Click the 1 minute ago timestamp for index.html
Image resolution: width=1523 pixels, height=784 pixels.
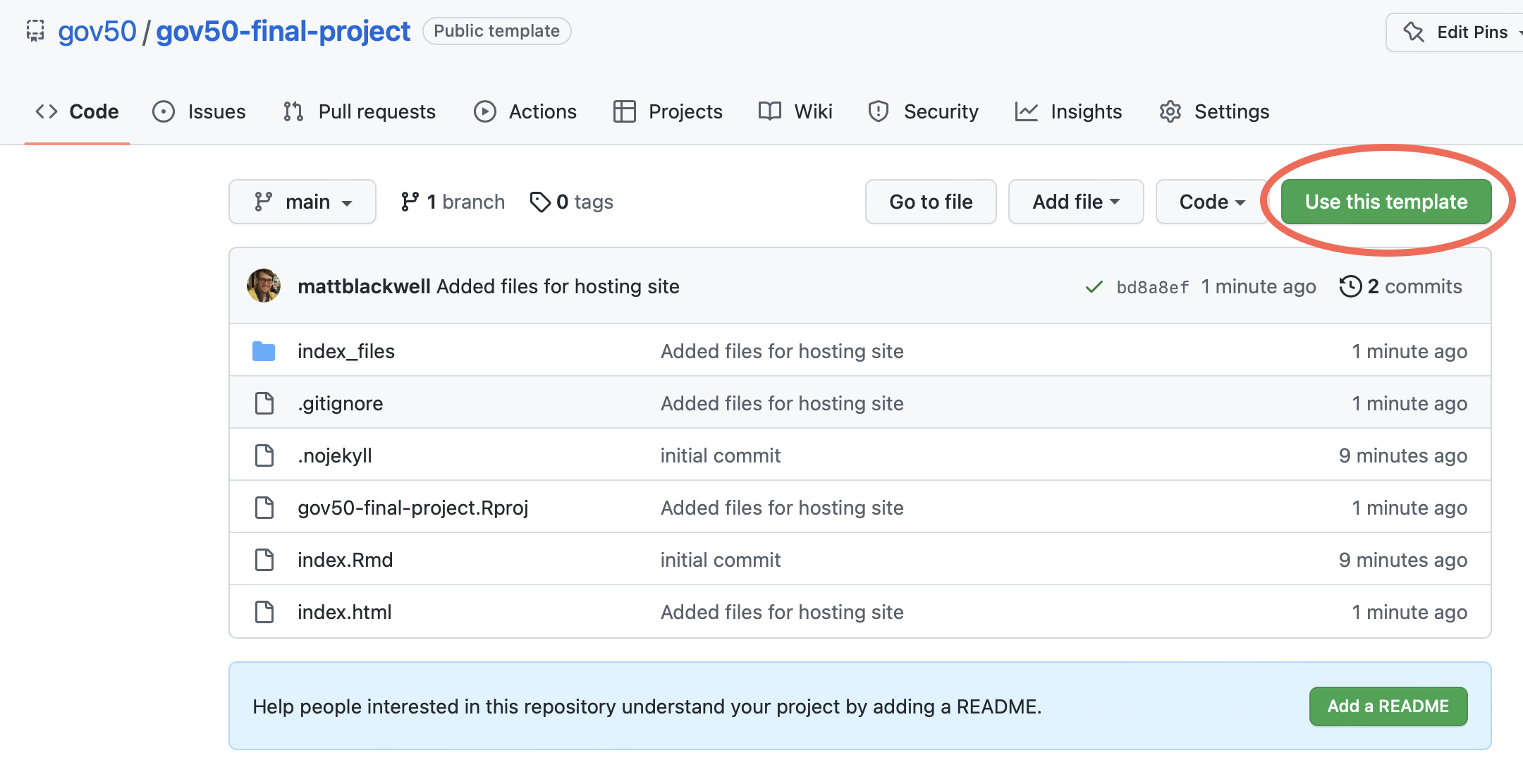(x=1409, y=612)
